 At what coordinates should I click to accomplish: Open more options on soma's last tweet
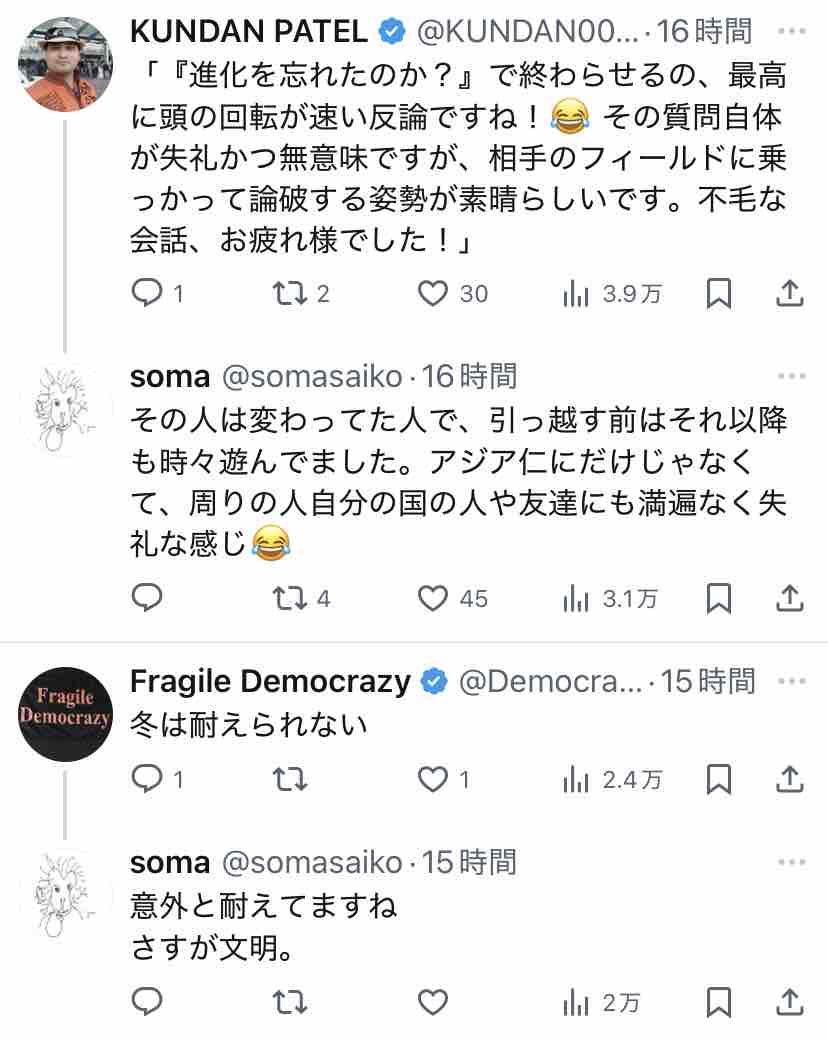pyautogui.click(x=791, y=862)
